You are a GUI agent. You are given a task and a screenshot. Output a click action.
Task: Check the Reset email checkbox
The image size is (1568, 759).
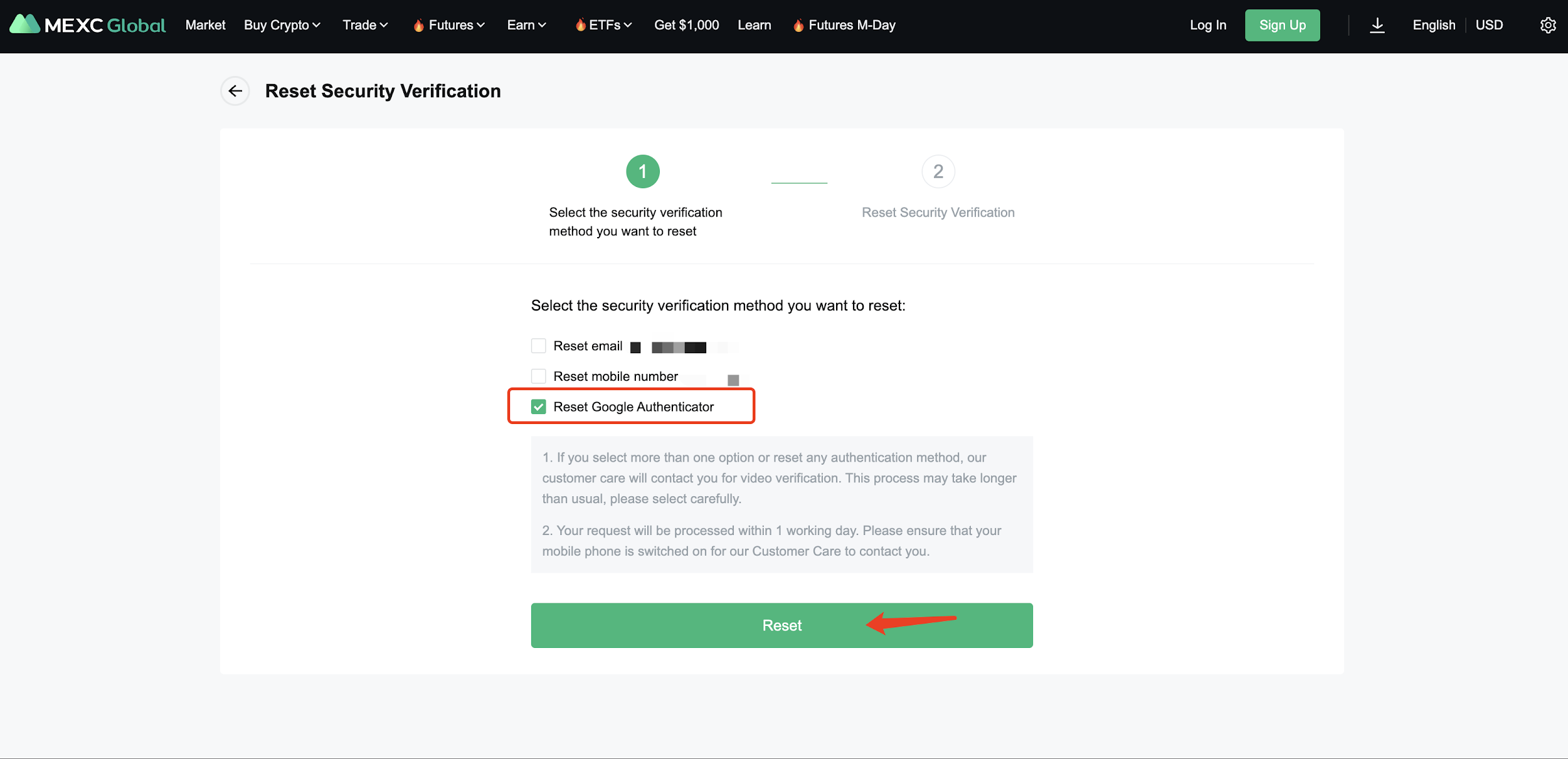click(x=538, y=346)
